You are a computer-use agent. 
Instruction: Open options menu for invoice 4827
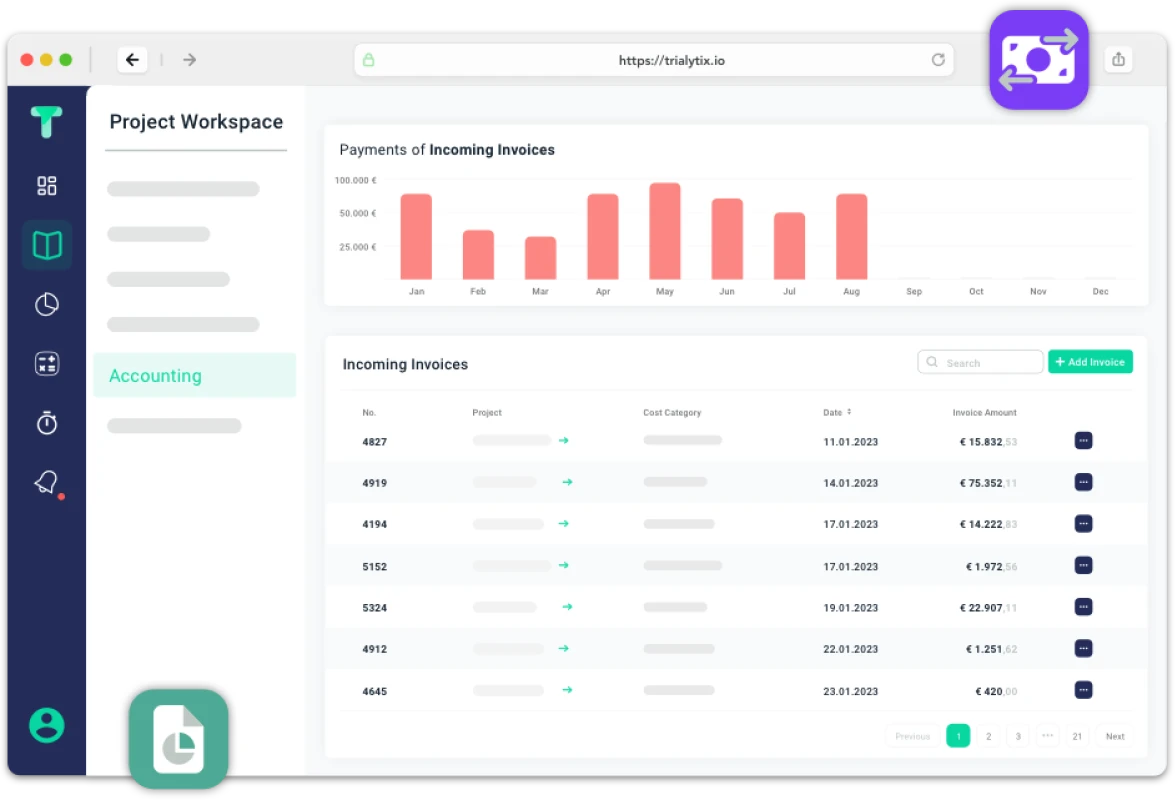tap(1083, 441)
